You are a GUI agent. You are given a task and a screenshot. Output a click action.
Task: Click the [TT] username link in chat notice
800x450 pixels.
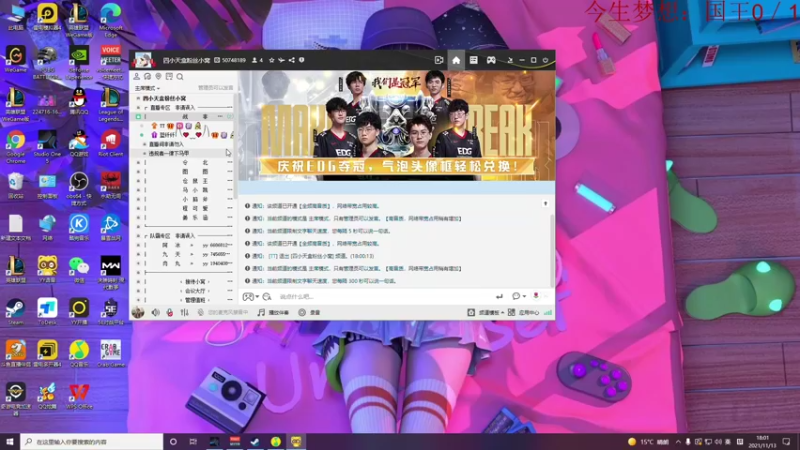[x=272, y=256]
